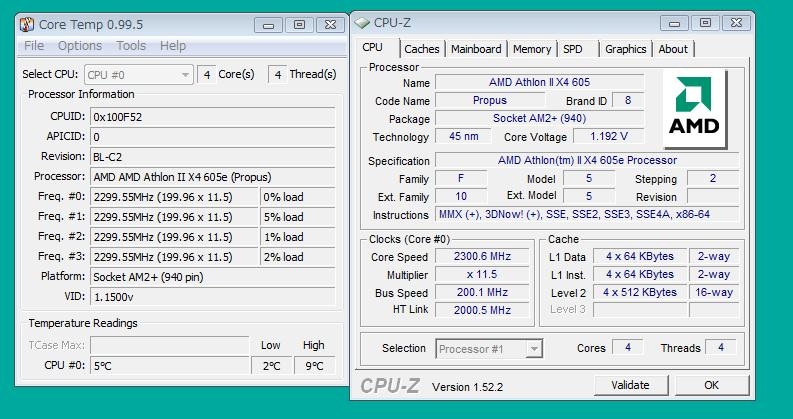Click the Level 2 cache value 4 x 512 KBytes

pyautogui.click(x=640, y=292)
